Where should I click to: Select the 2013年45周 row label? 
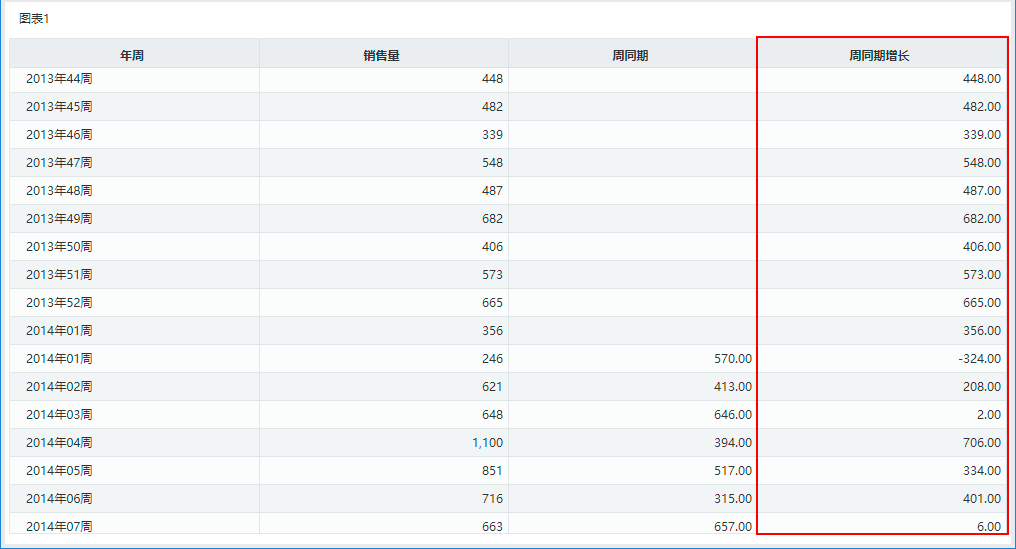click(x=59, y=106)
